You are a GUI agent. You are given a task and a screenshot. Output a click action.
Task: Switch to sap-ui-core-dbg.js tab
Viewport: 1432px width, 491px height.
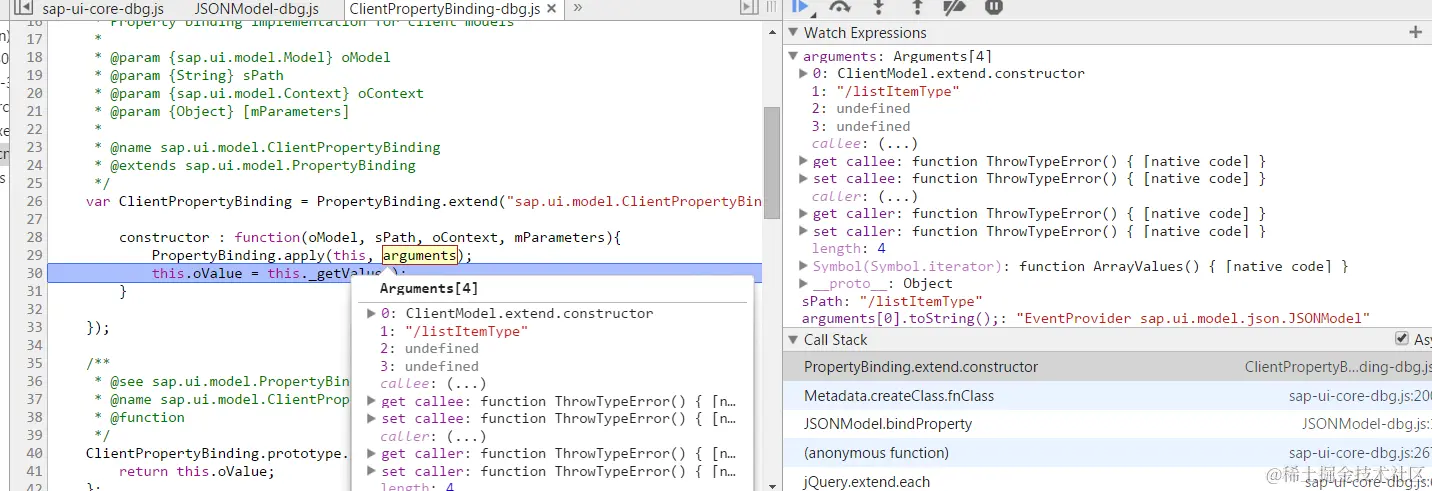[103, 9]
